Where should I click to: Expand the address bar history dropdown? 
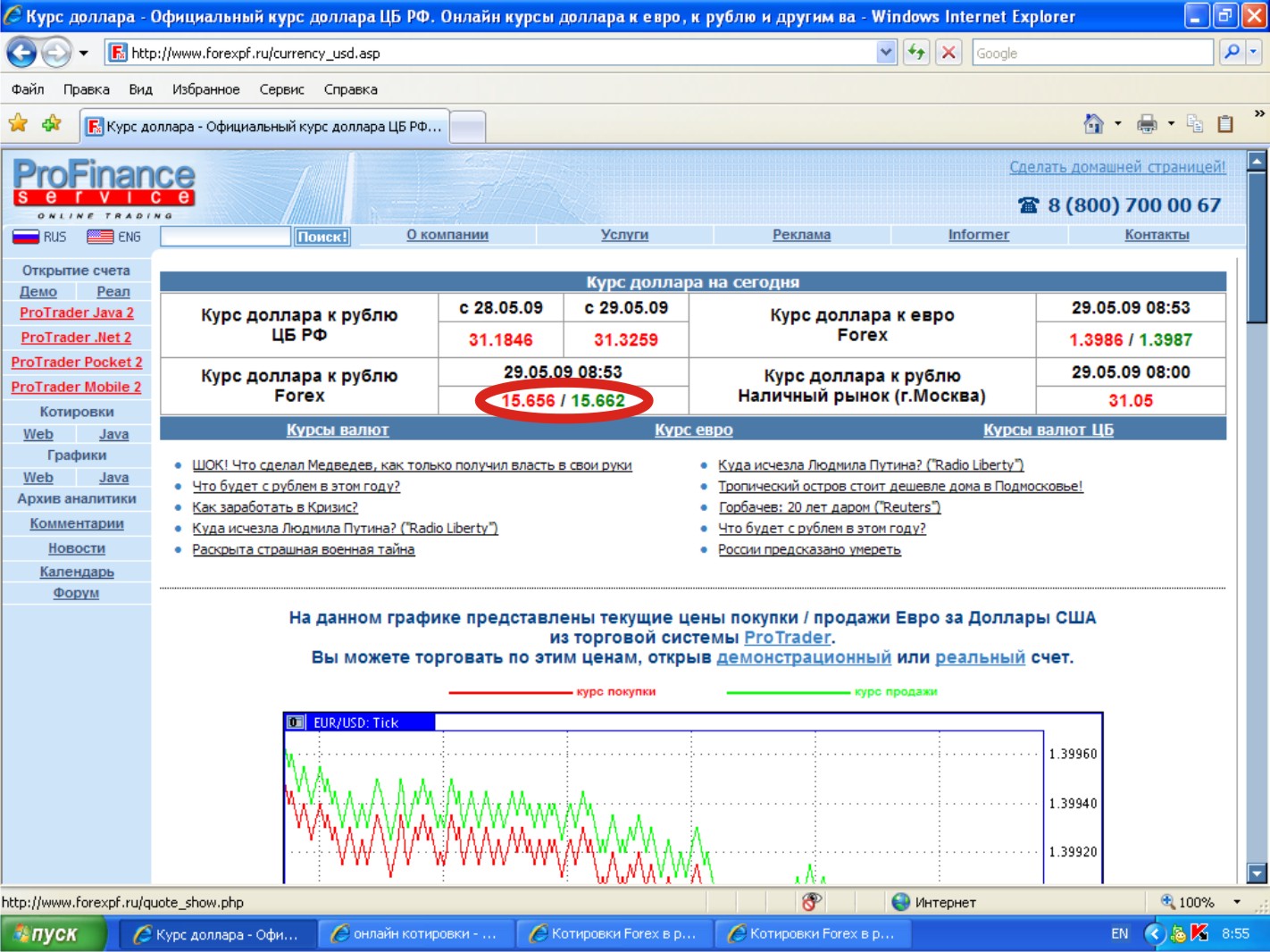885,53
